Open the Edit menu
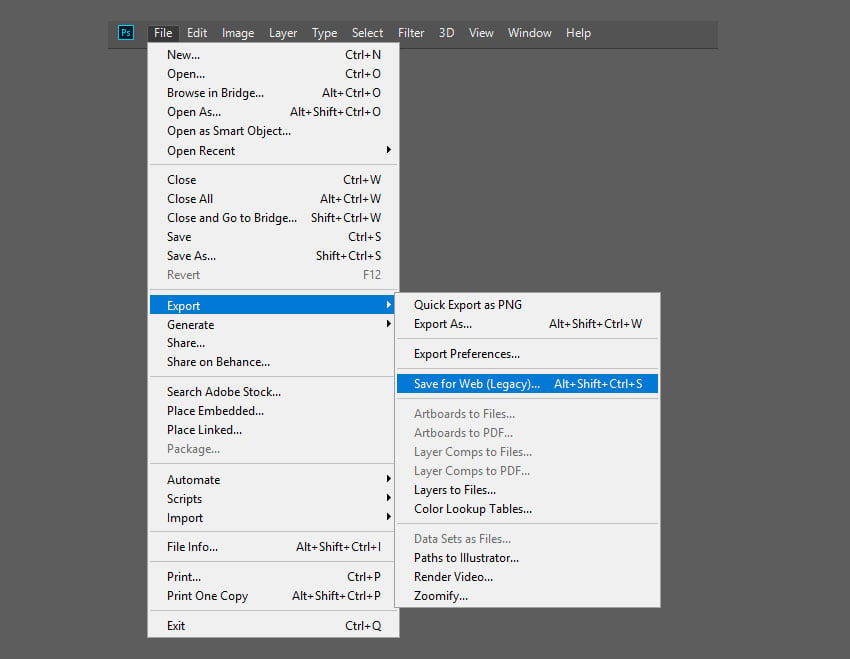Image resolution: width=850 pixels, height=659 pixels. pos(197,33)
